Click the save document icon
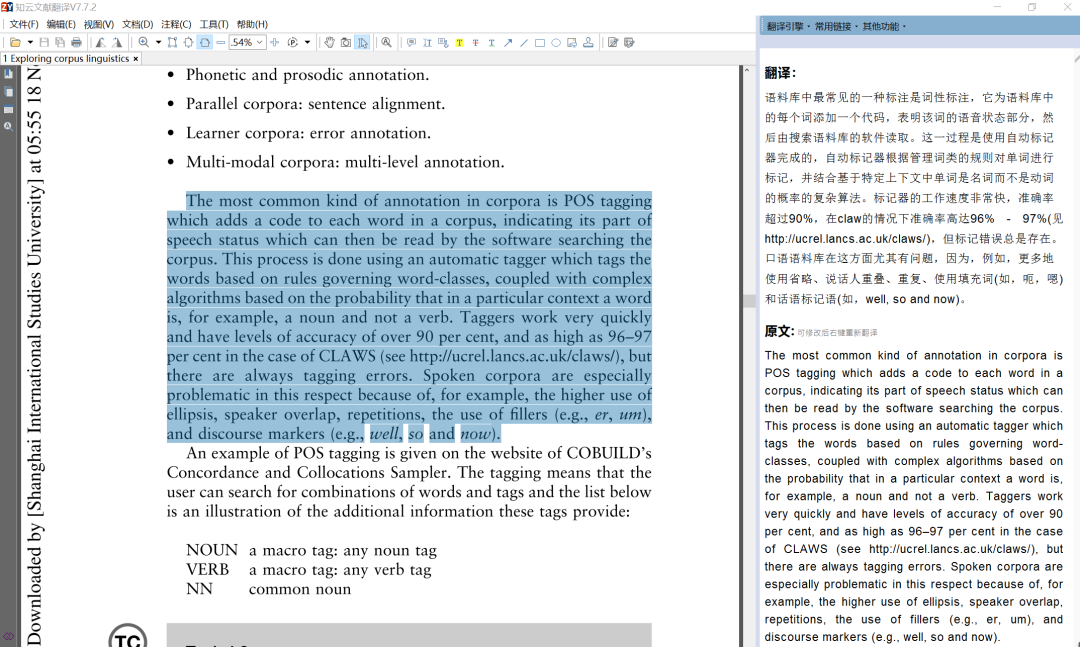The width and height of the screenshot is (1080, 647). (x=44, y=43)
